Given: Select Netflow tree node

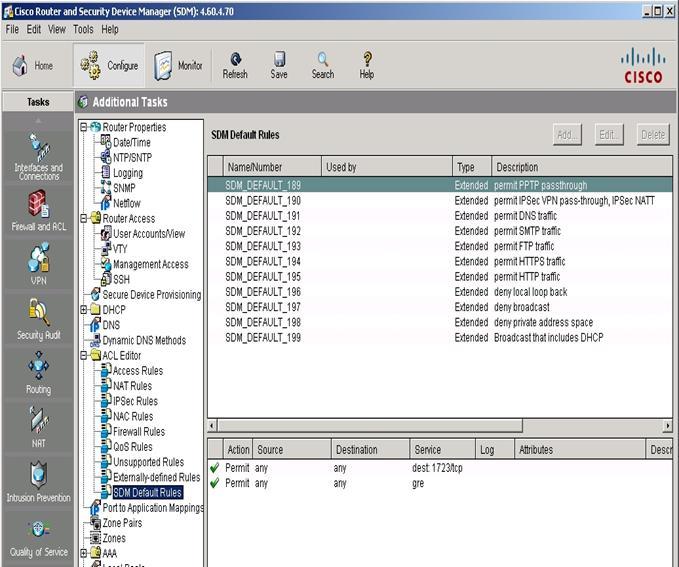Looking at the screenshot, I should (127, 203).
